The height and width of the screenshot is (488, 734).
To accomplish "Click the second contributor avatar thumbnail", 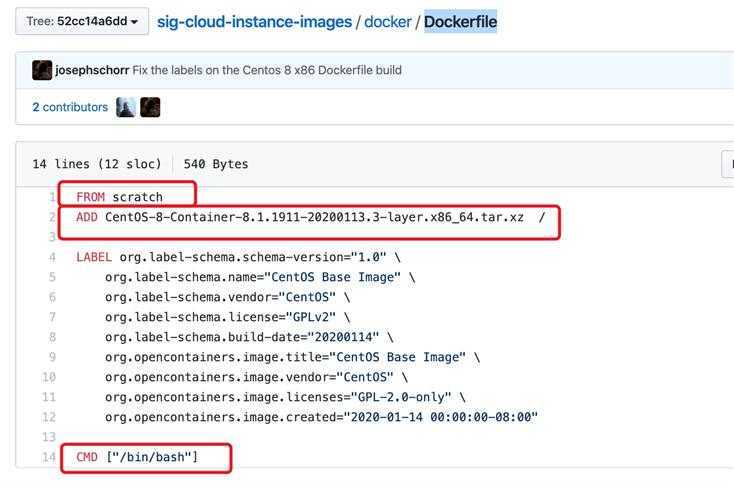I will pos(150,107).
